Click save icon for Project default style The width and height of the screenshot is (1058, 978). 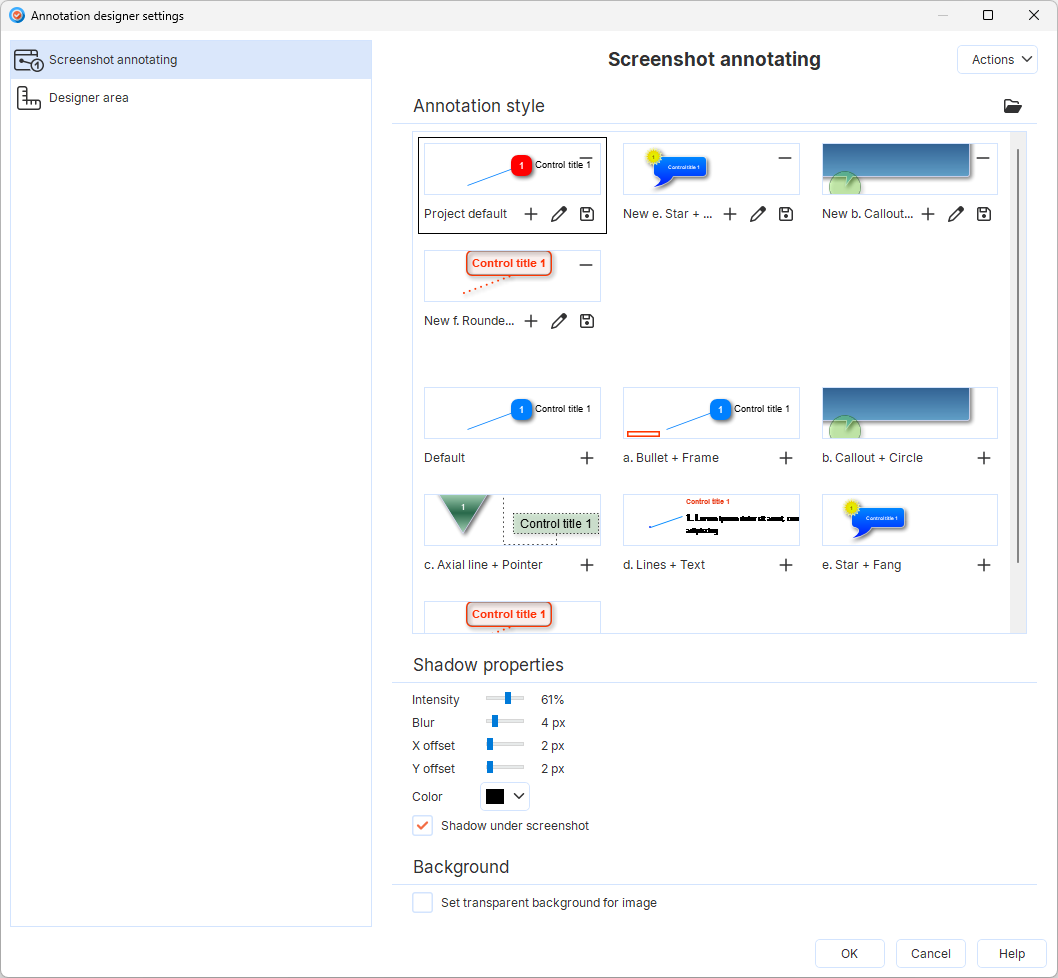(587, 214)
